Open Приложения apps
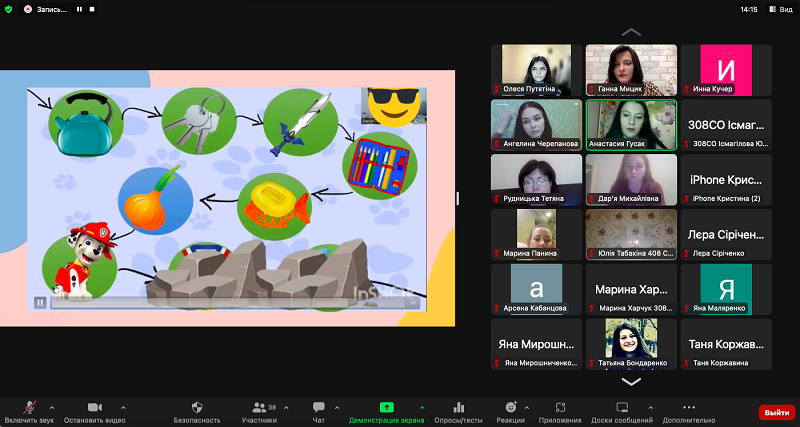Viewport: 800px width, 427px height. point(560,412)
